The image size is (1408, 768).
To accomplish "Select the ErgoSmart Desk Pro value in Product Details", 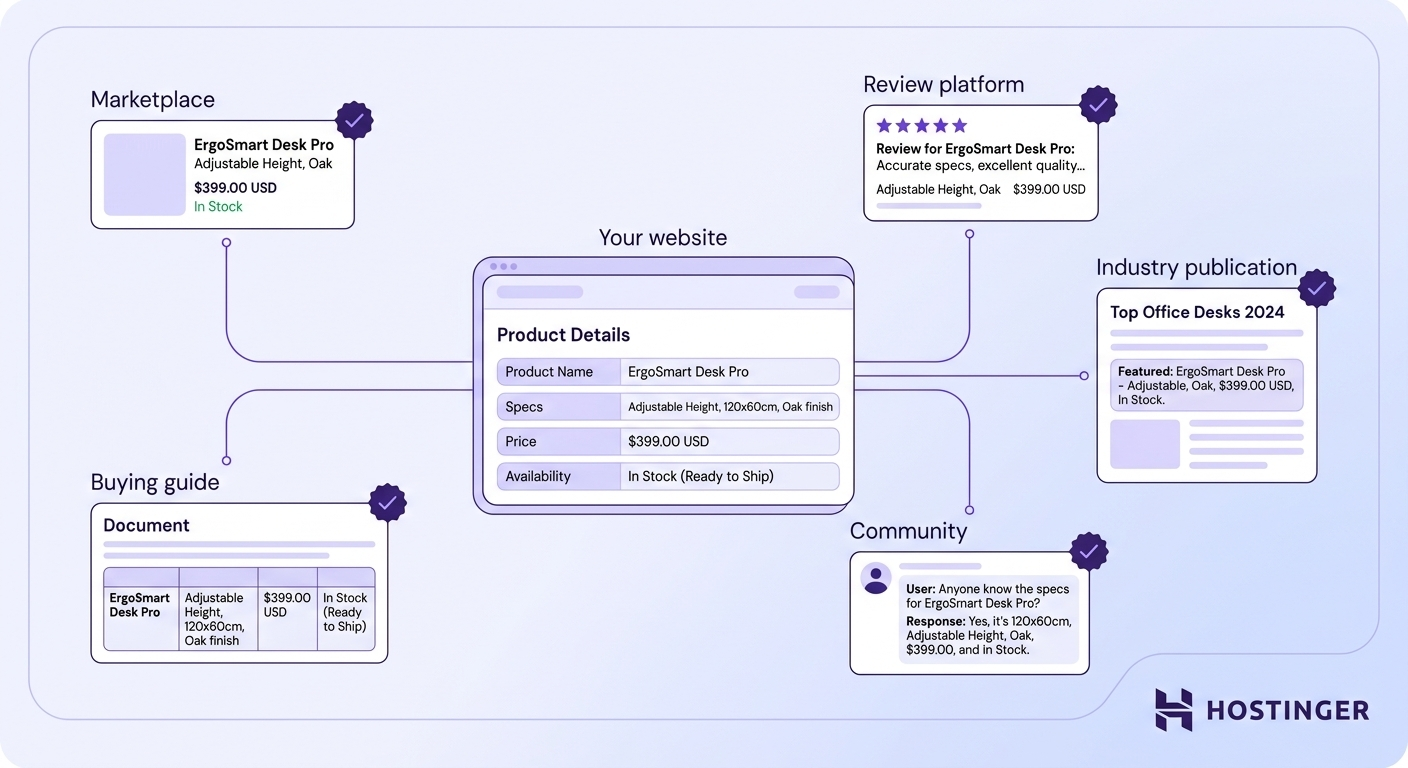I will tap(730, 372).
